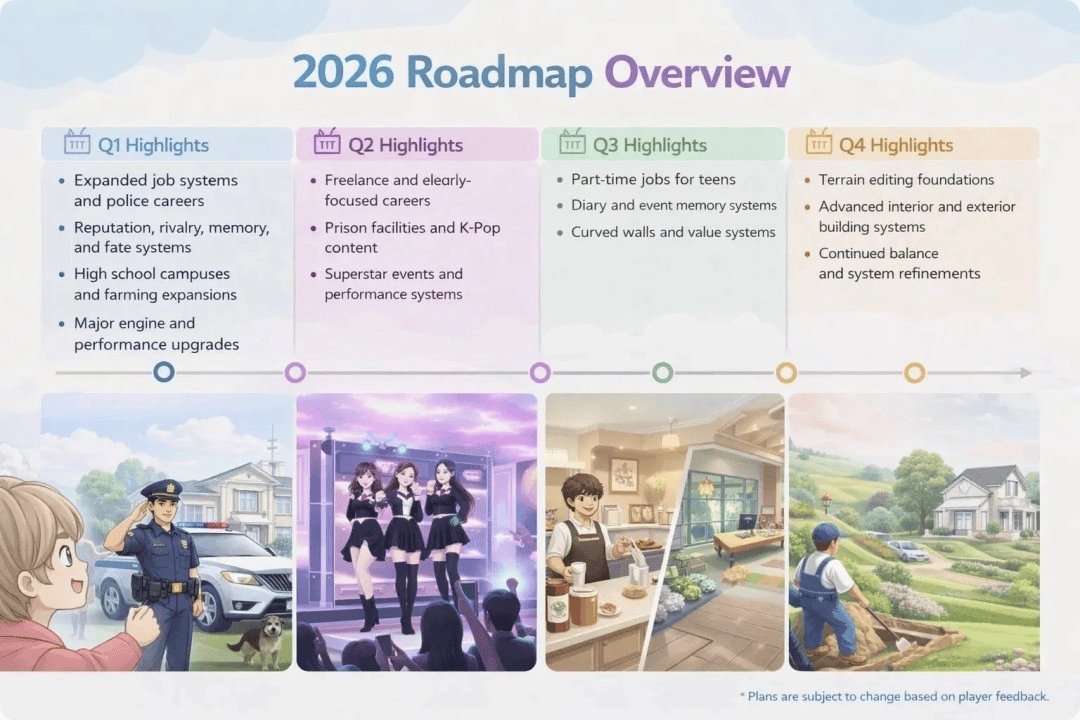
Task: Click the "Part-time jobs for teens" bullet
Action: coord(653,180)
